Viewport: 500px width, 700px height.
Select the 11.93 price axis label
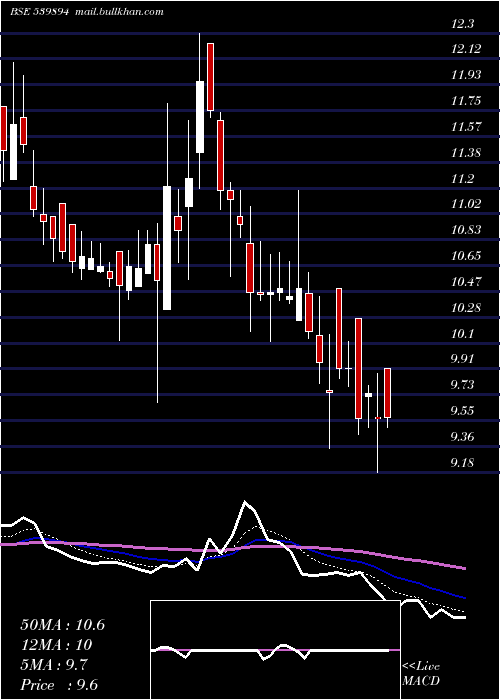pos(466,75)
